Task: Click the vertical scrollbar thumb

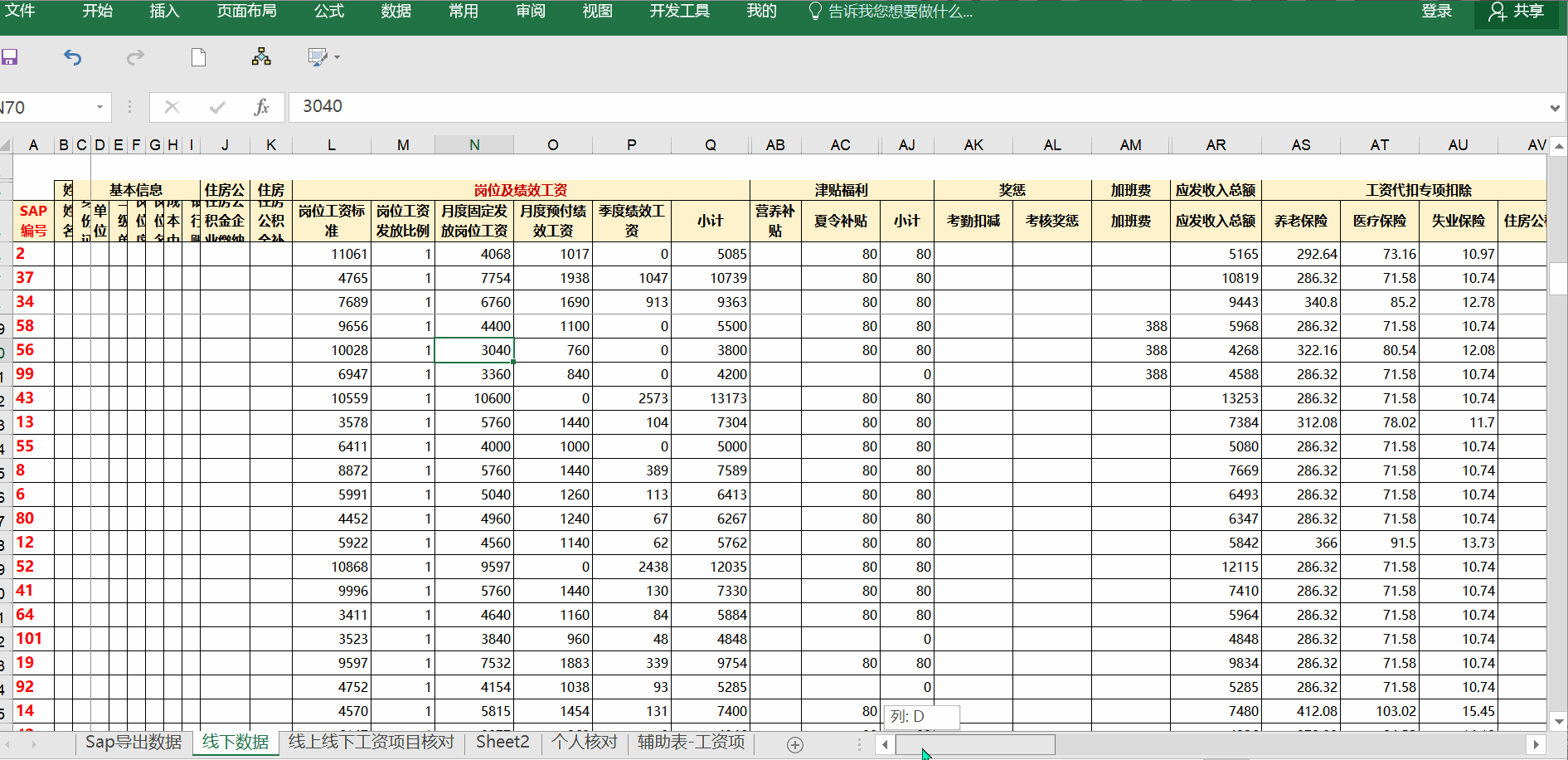Action: click(x=1559, y=279)
